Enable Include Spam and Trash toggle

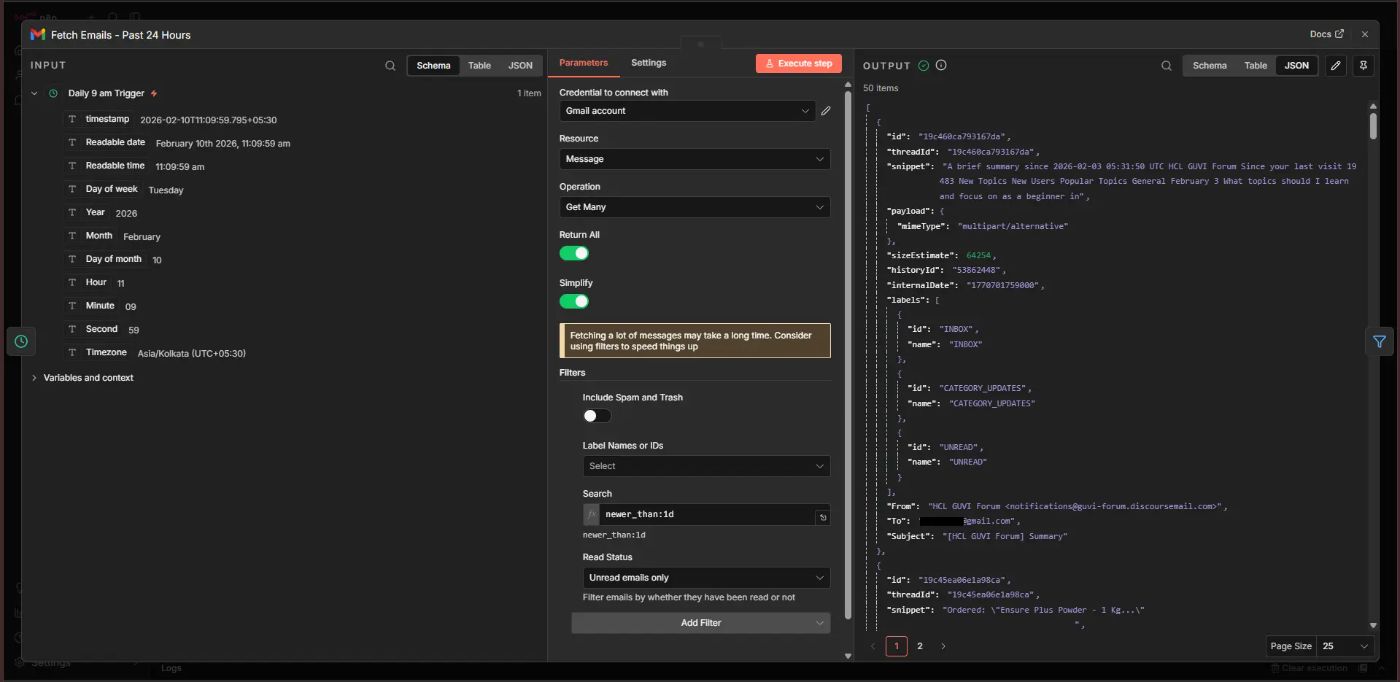(x=597, y=416)
